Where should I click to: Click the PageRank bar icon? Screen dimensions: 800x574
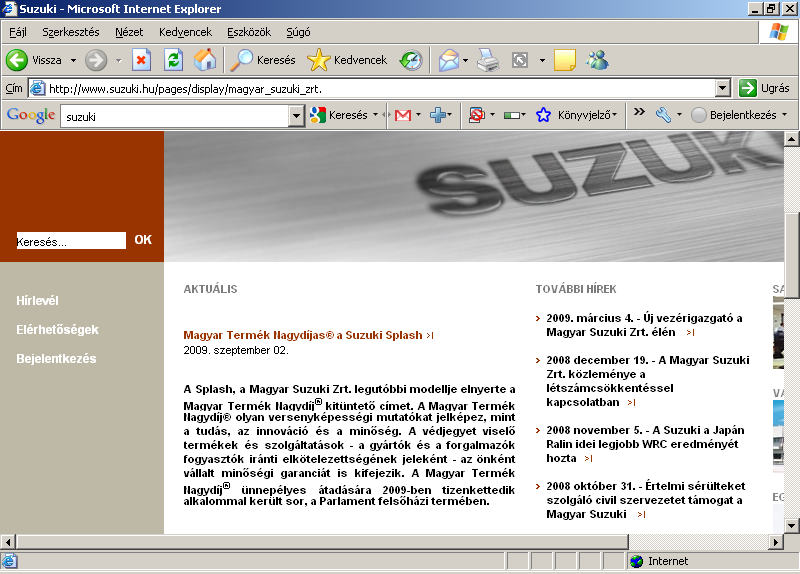tap(512, 116)
